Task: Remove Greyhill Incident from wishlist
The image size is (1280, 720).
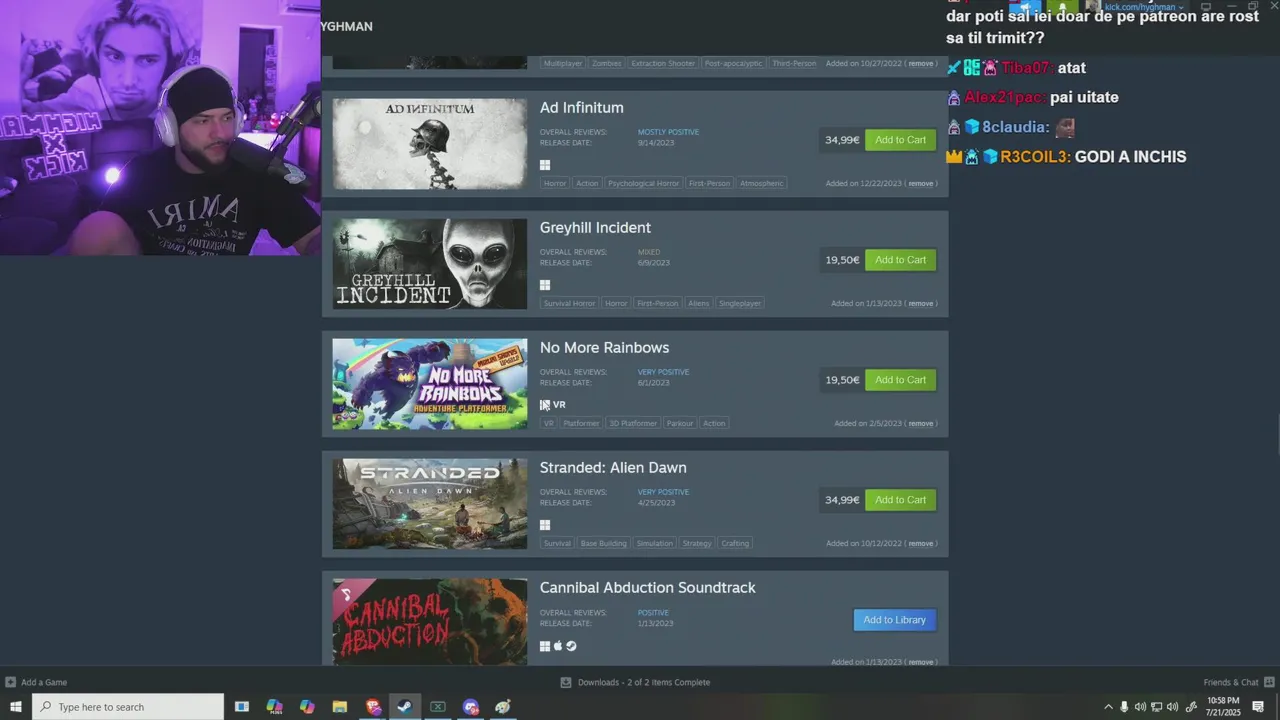Action: (920, 303)
